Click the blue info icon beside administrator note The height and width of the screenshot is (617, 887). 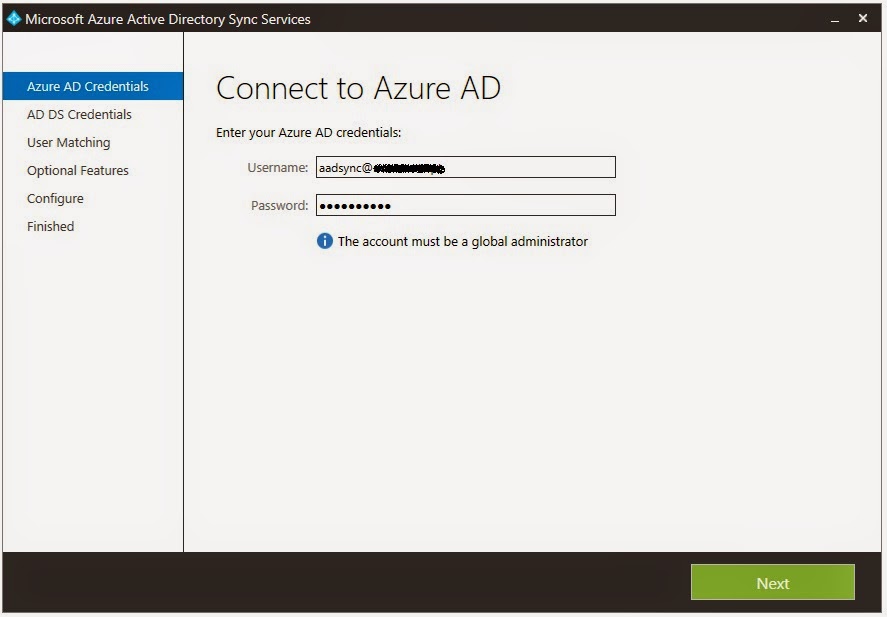tap(325, 241)
